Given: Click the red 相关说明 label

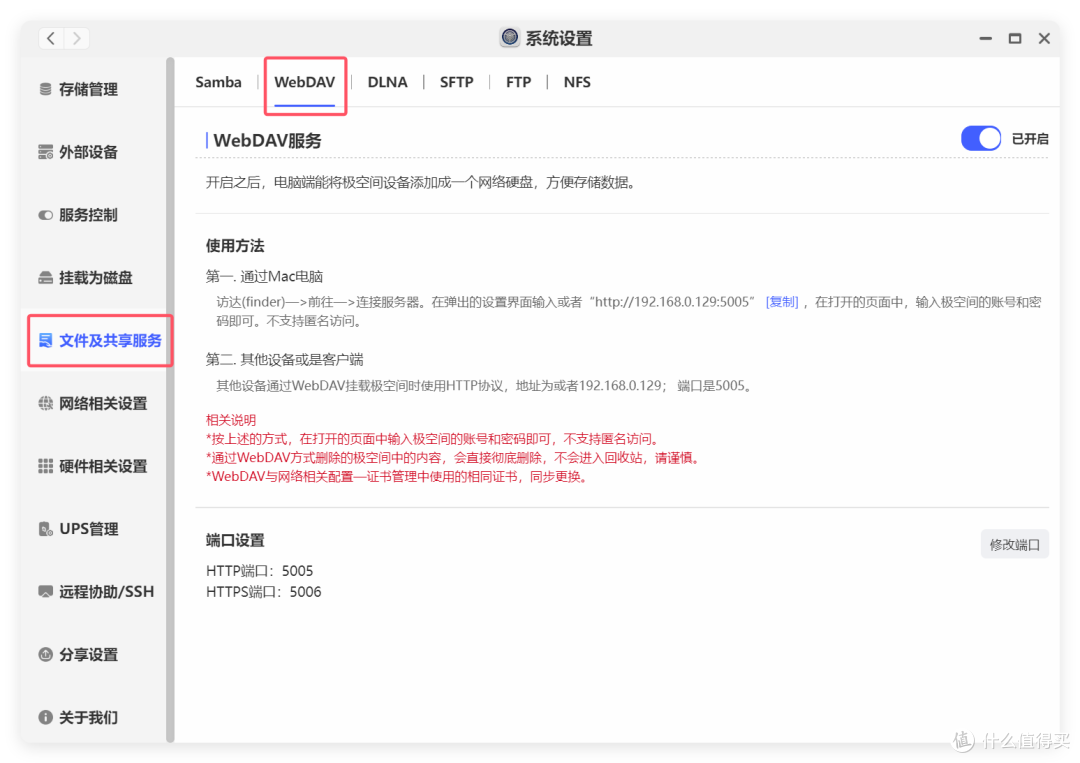Looking at the screenshot, I should tap(231, 420).
